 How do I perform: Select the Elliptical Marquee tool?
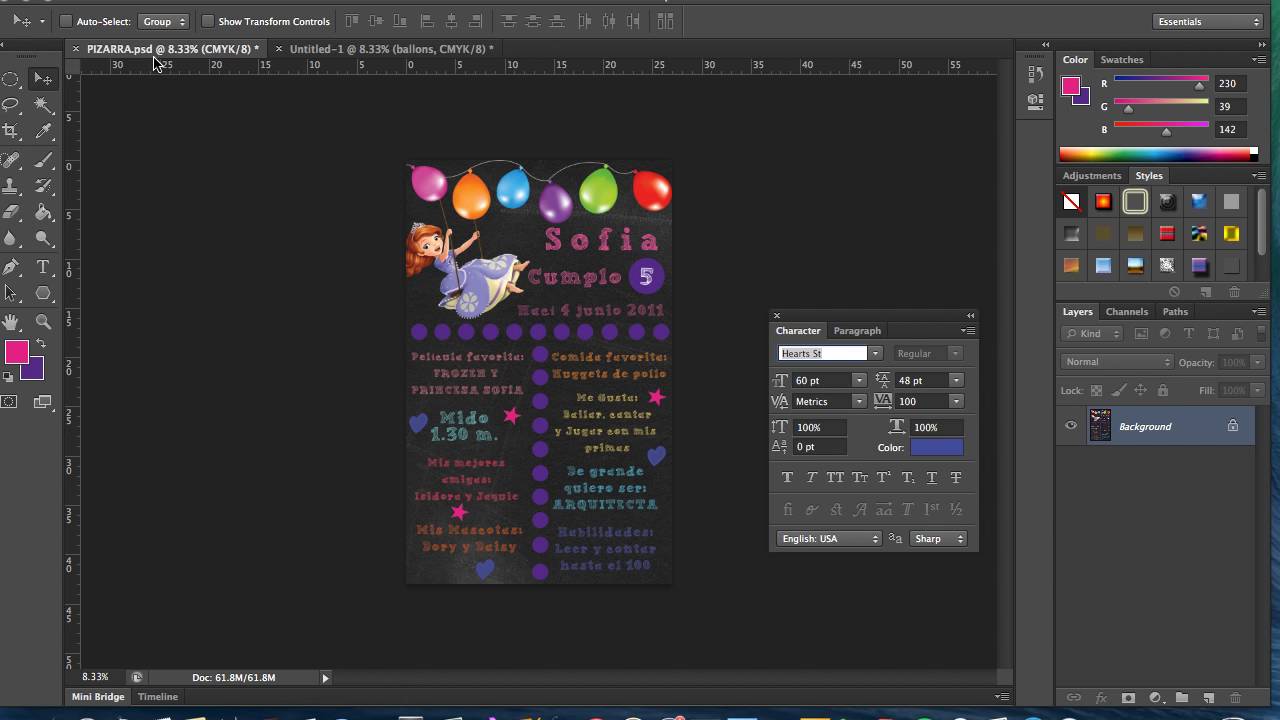11,79
